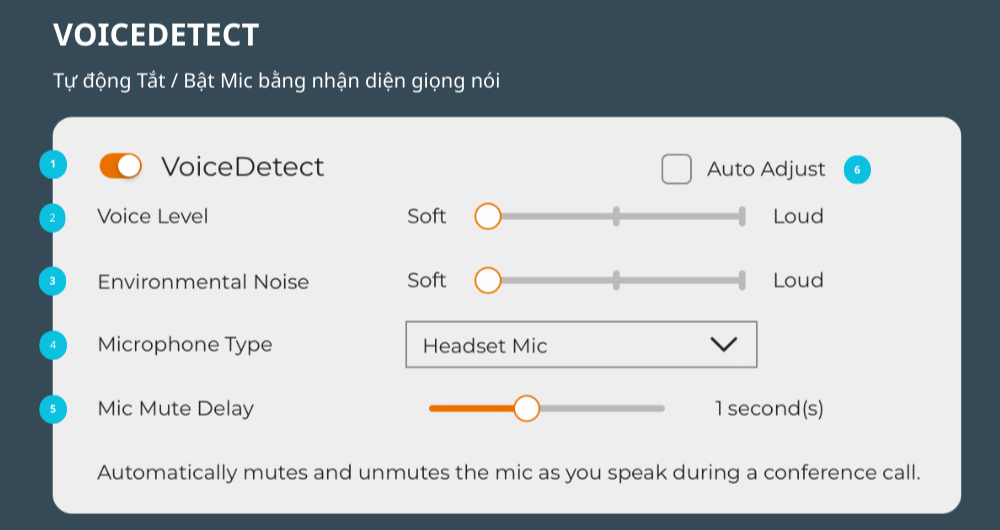Click the VoiceDetect label beside the toggle
1000x530 pixels.
click(243, 167)
